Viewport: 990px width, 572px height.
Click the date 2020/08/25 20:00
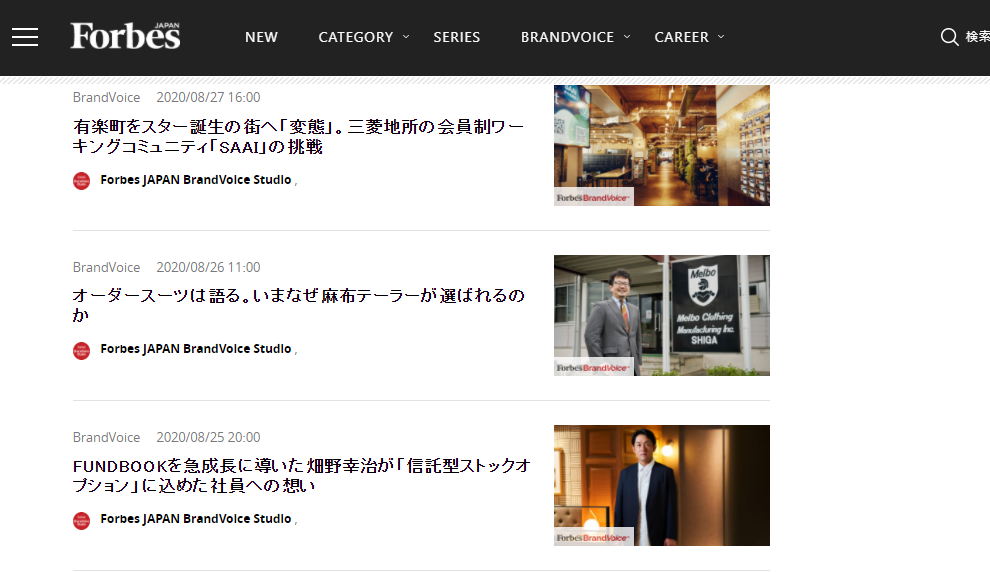coord(208,437)
